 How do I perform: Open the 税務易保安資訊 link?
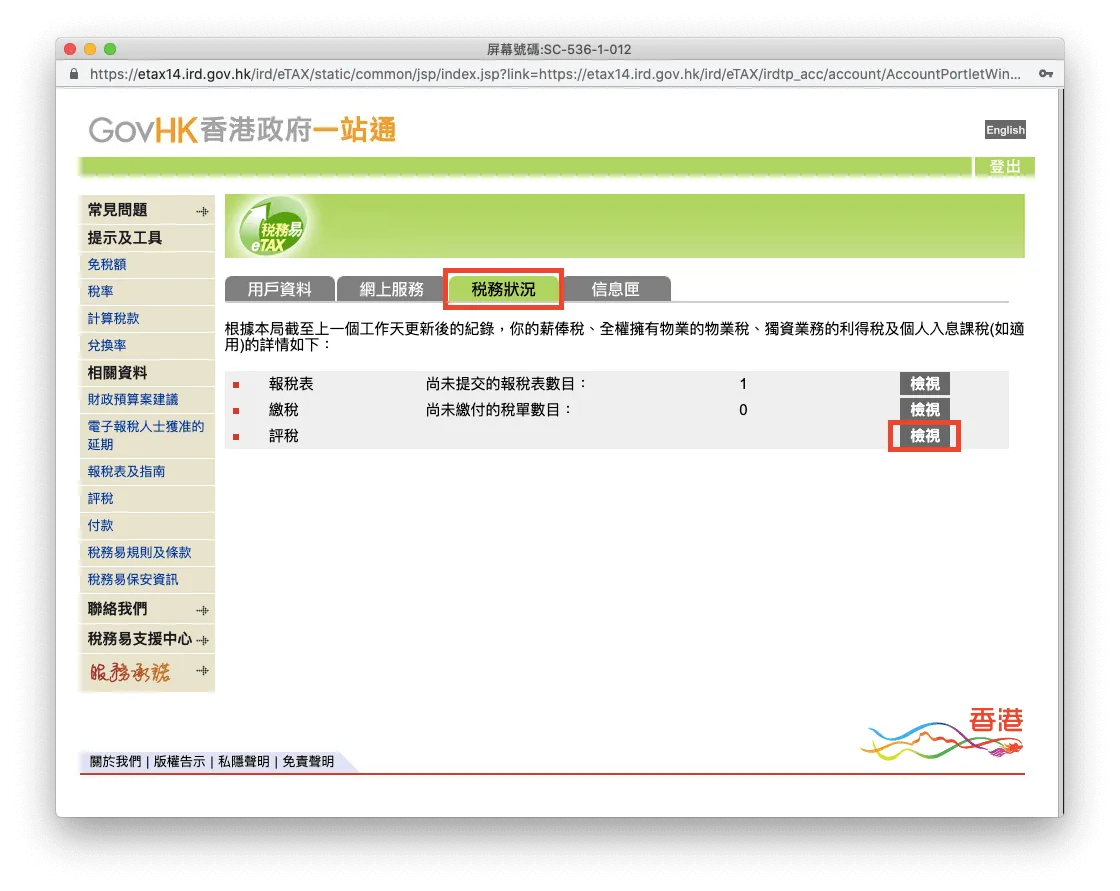133,579
